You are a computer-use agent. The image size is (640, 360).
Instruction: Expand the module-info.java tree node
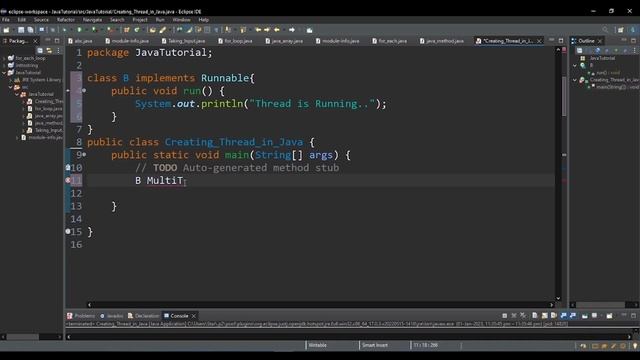click(17, 138)
